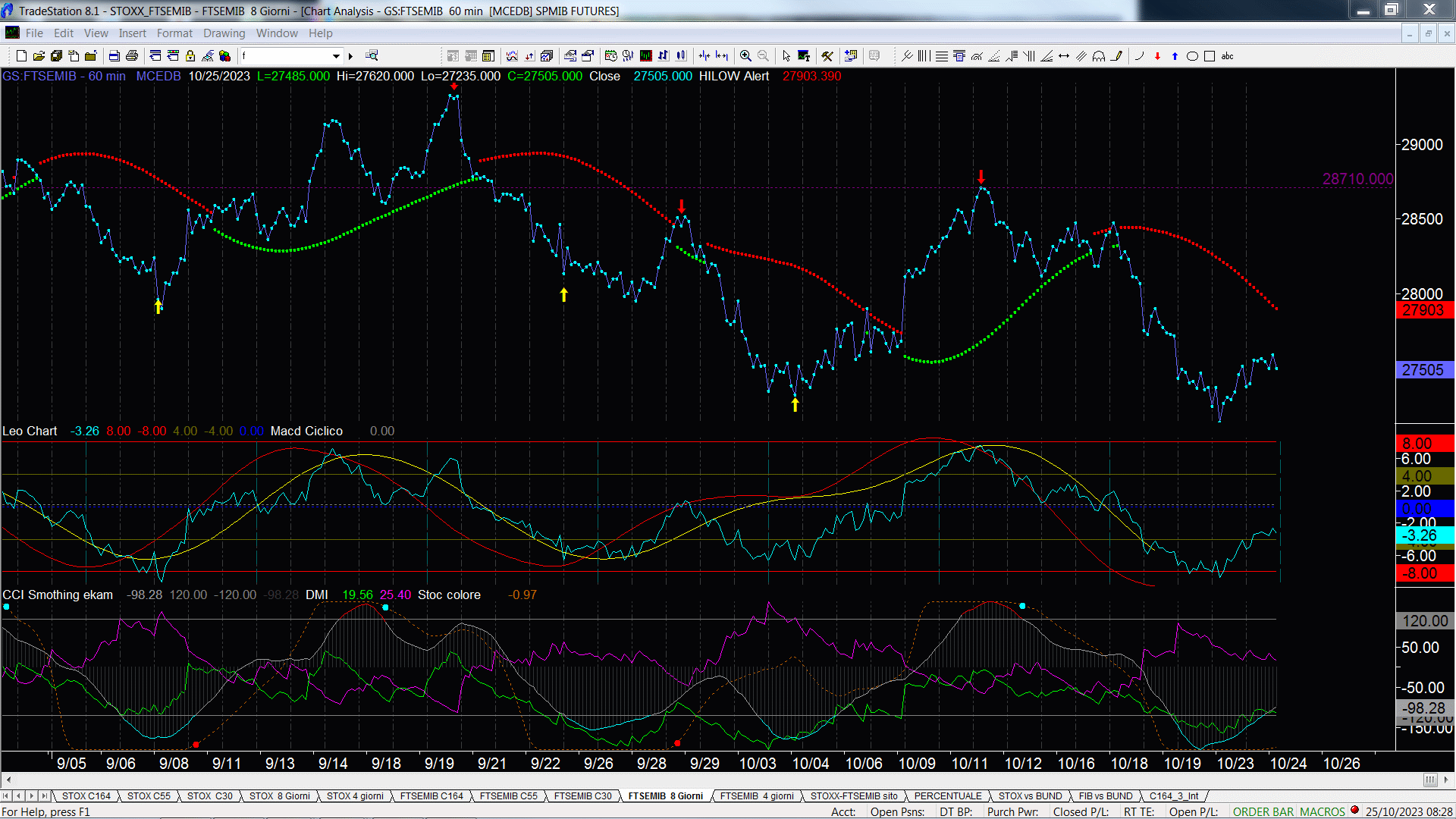
Task: Switch to STOX 4 giorni tab
Action: pyautogui.click(x=355, y=795)
